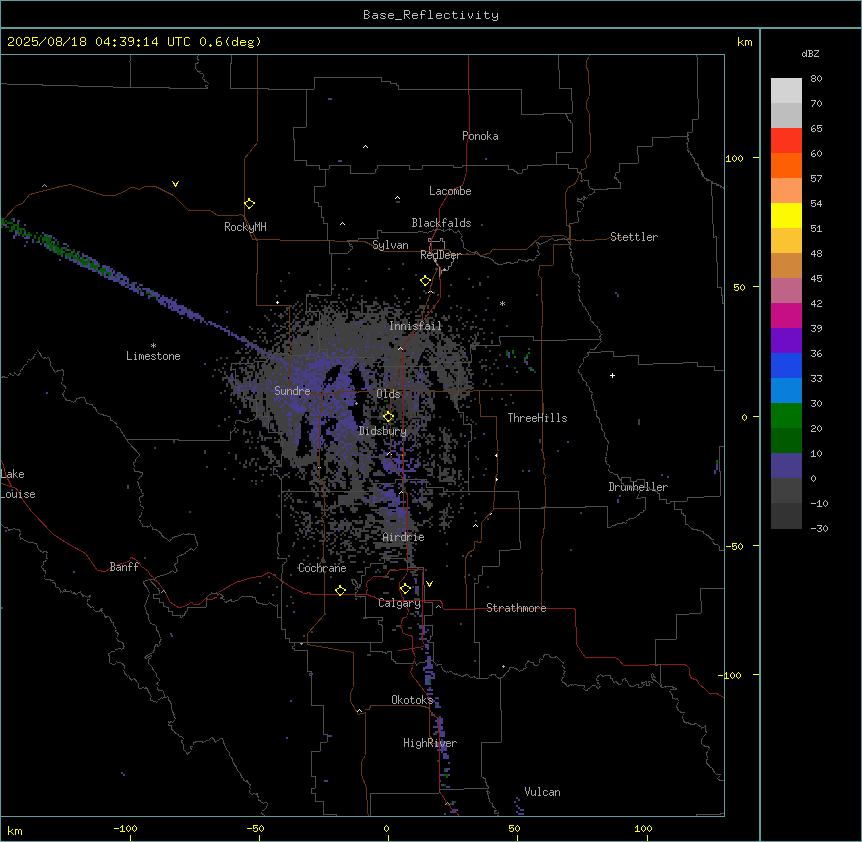Click the Cochrane town label

coord(322,568)
